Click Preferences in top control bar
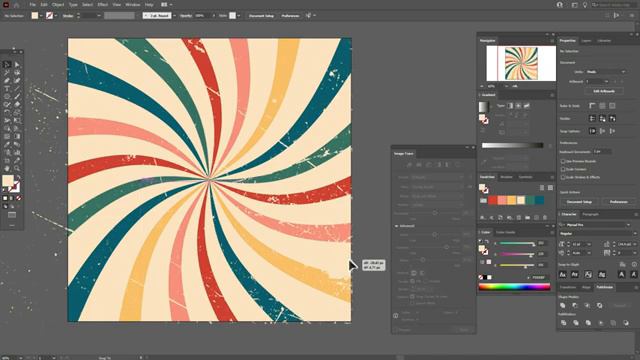Screen dimensions: 640x360 click(290, 16)
